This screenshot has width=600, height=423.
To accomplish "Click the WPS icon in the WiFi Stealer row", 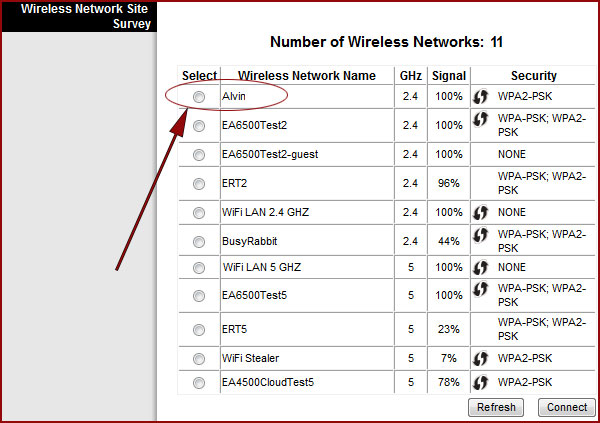I will pyautogui.click(x=480, y=358).
